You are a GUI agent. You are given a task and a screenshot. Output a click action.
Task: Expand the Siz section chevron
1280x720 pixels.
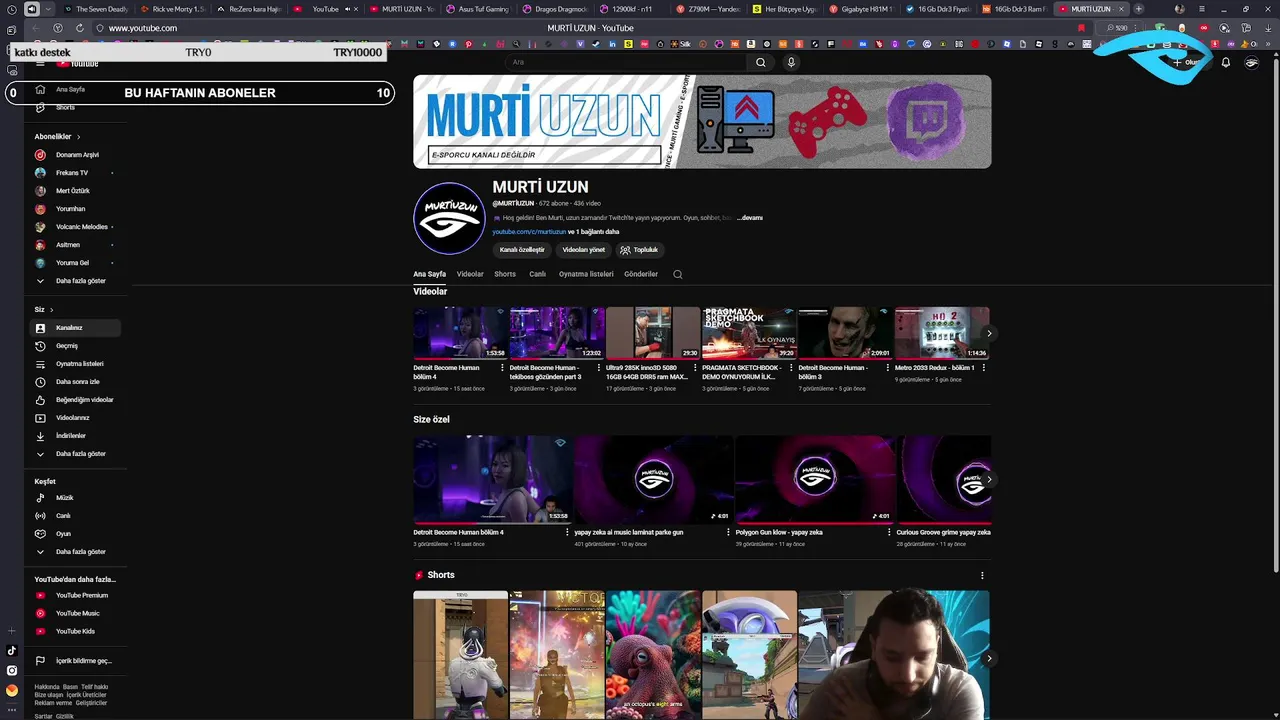tap(51, 310)
